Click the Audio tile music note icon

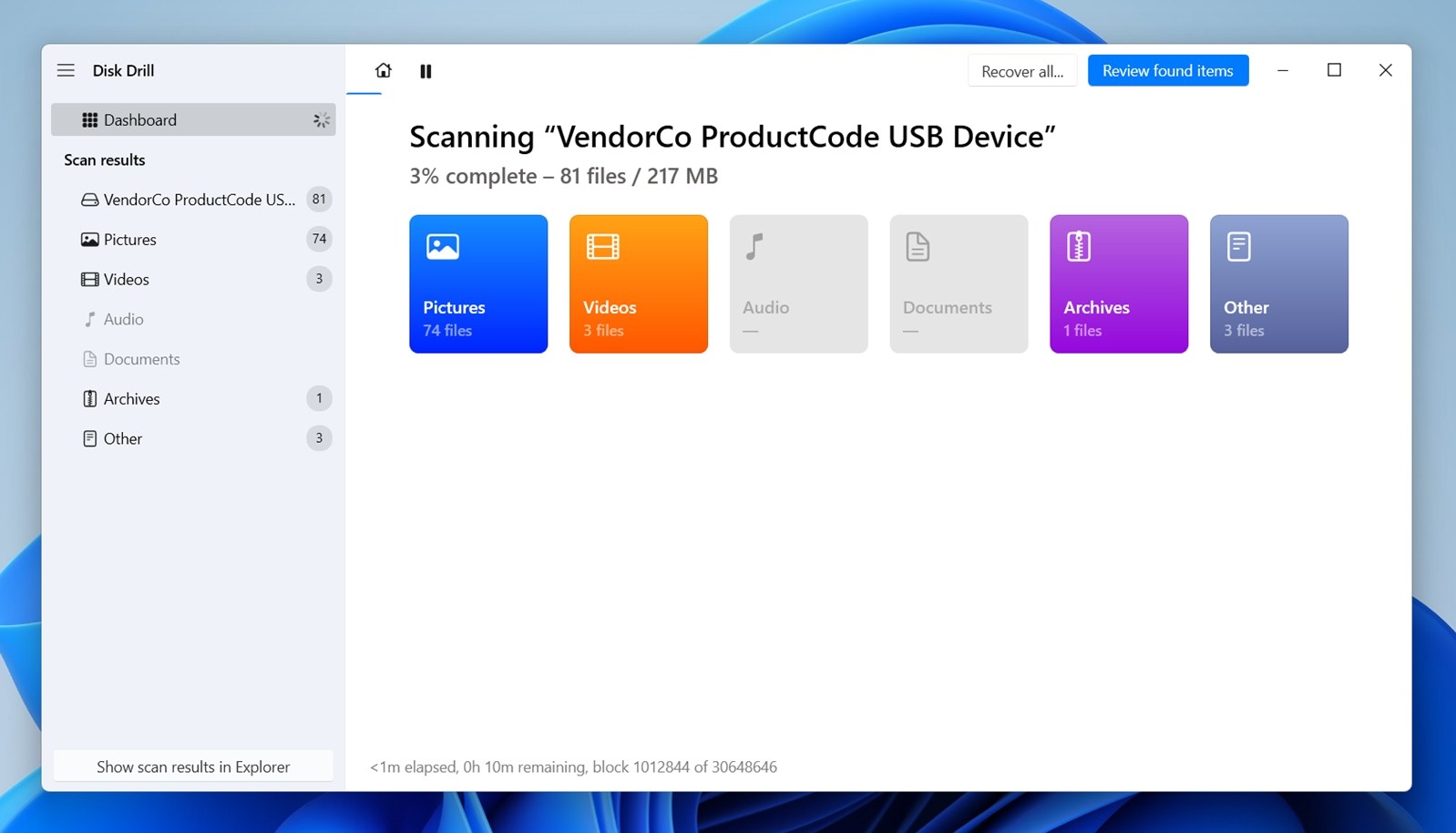[x=754, y=246]
